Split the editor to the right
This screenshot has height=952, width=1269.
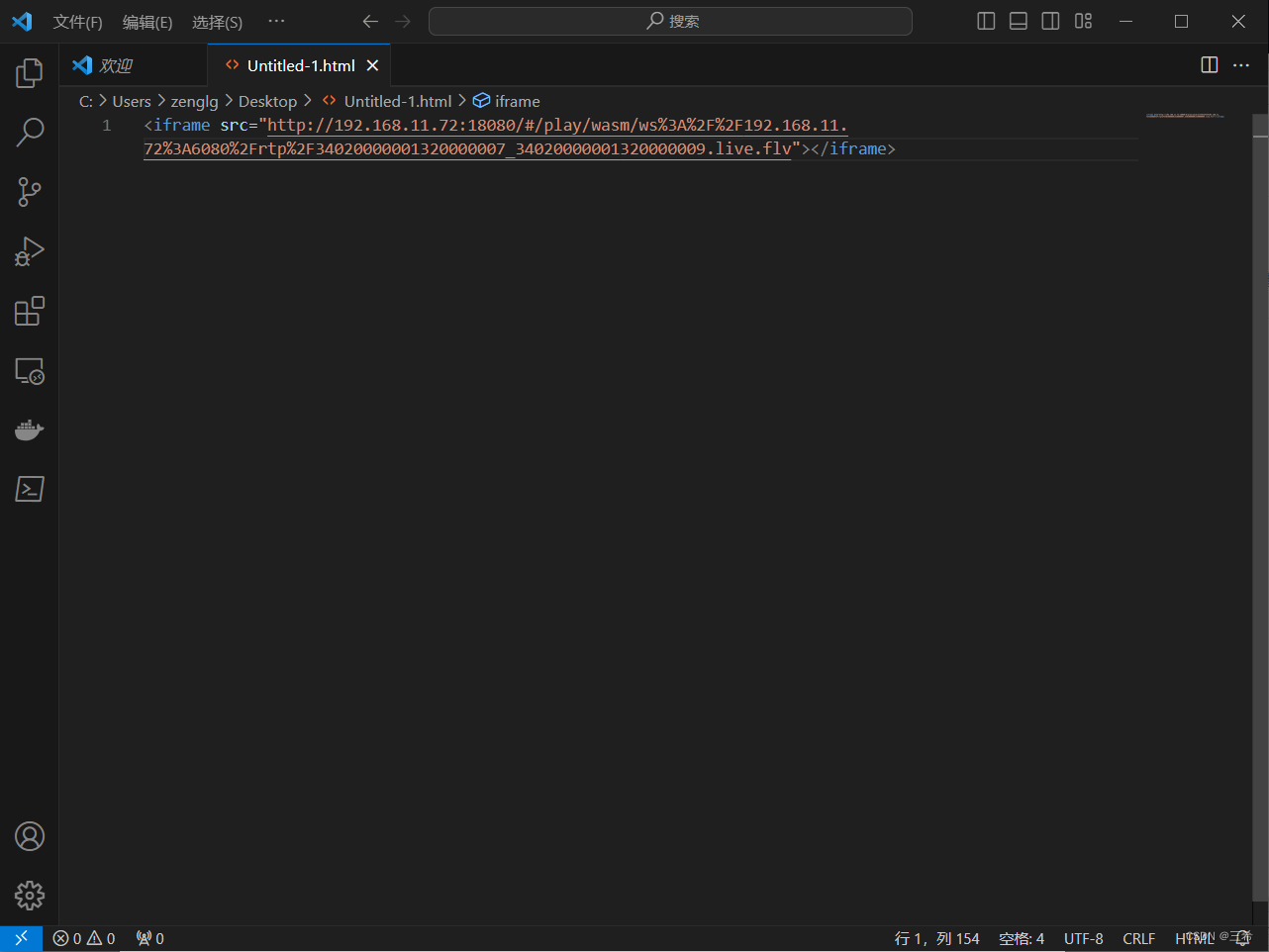tap(1210, 65)
